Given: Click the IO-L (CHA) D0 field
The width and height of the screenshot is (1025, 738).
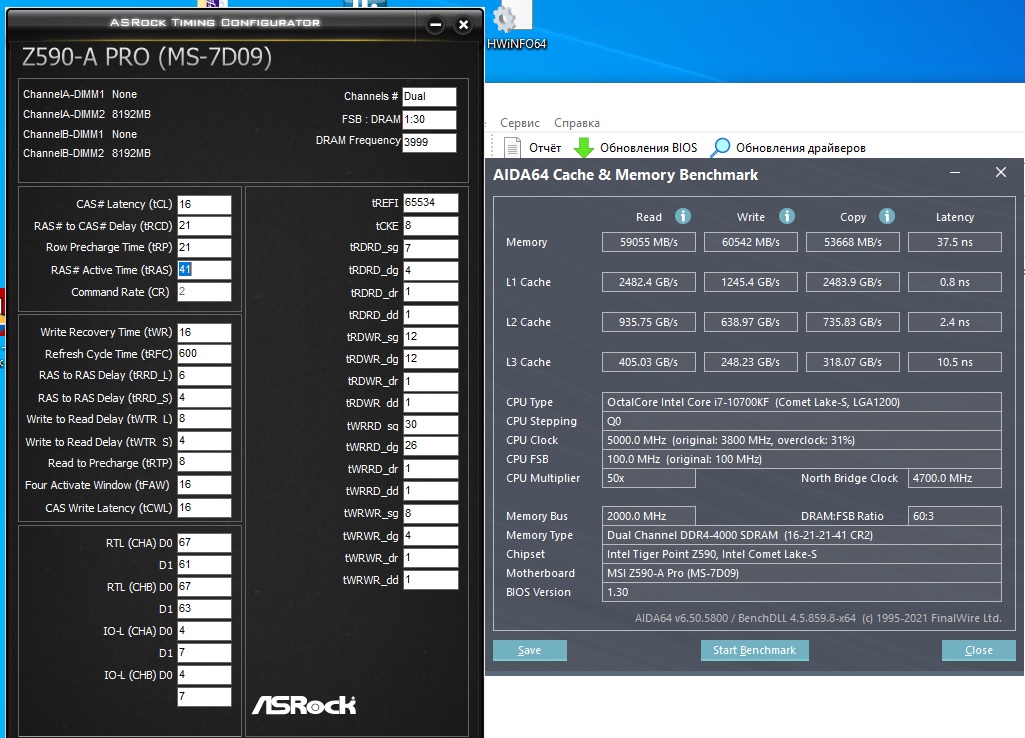Looking at the screenshot, I should pyautogui.click(x=204, y=631).
